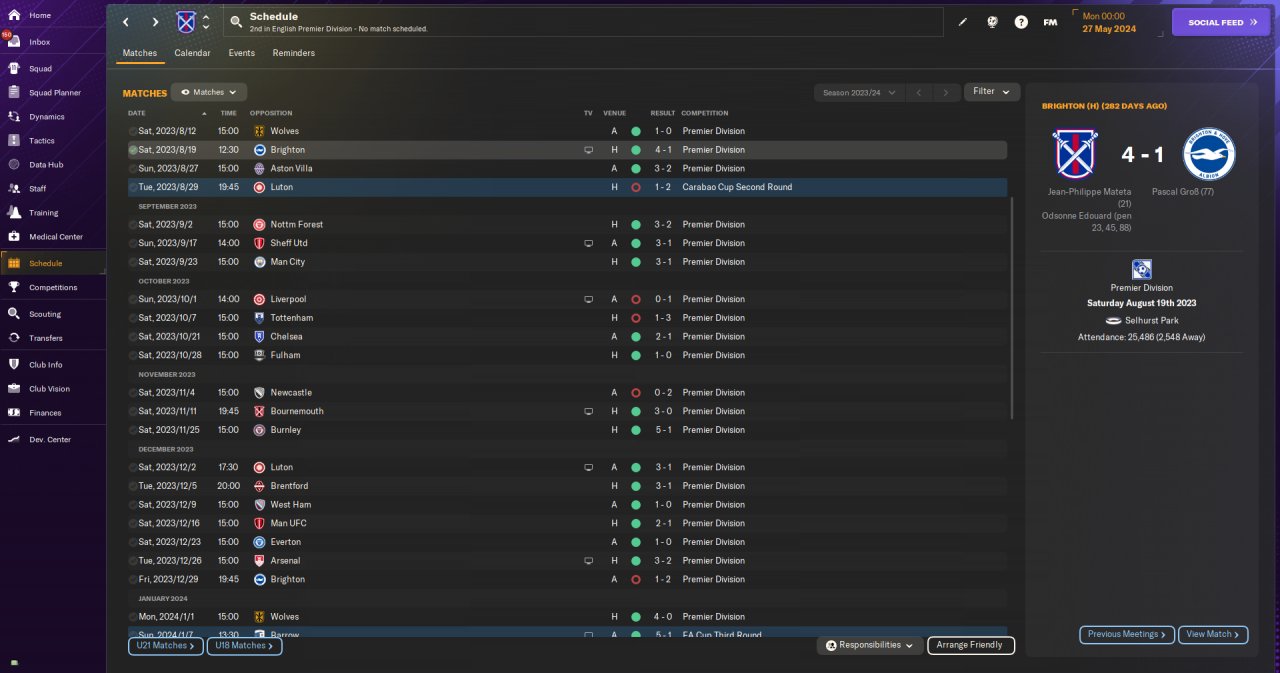The height and width of the screenshot is (673, 1280).
Task: Toggle the selection circle for Sheff Utd match
Action: tap(133, 243)
